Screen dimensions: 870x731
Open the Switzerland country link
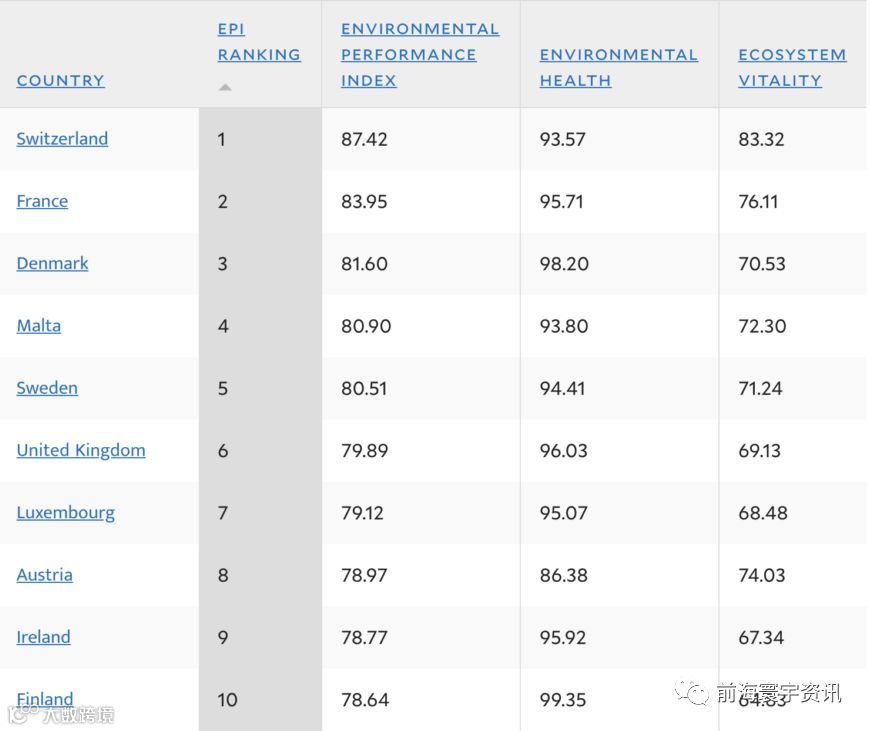[x=62, y=139]
